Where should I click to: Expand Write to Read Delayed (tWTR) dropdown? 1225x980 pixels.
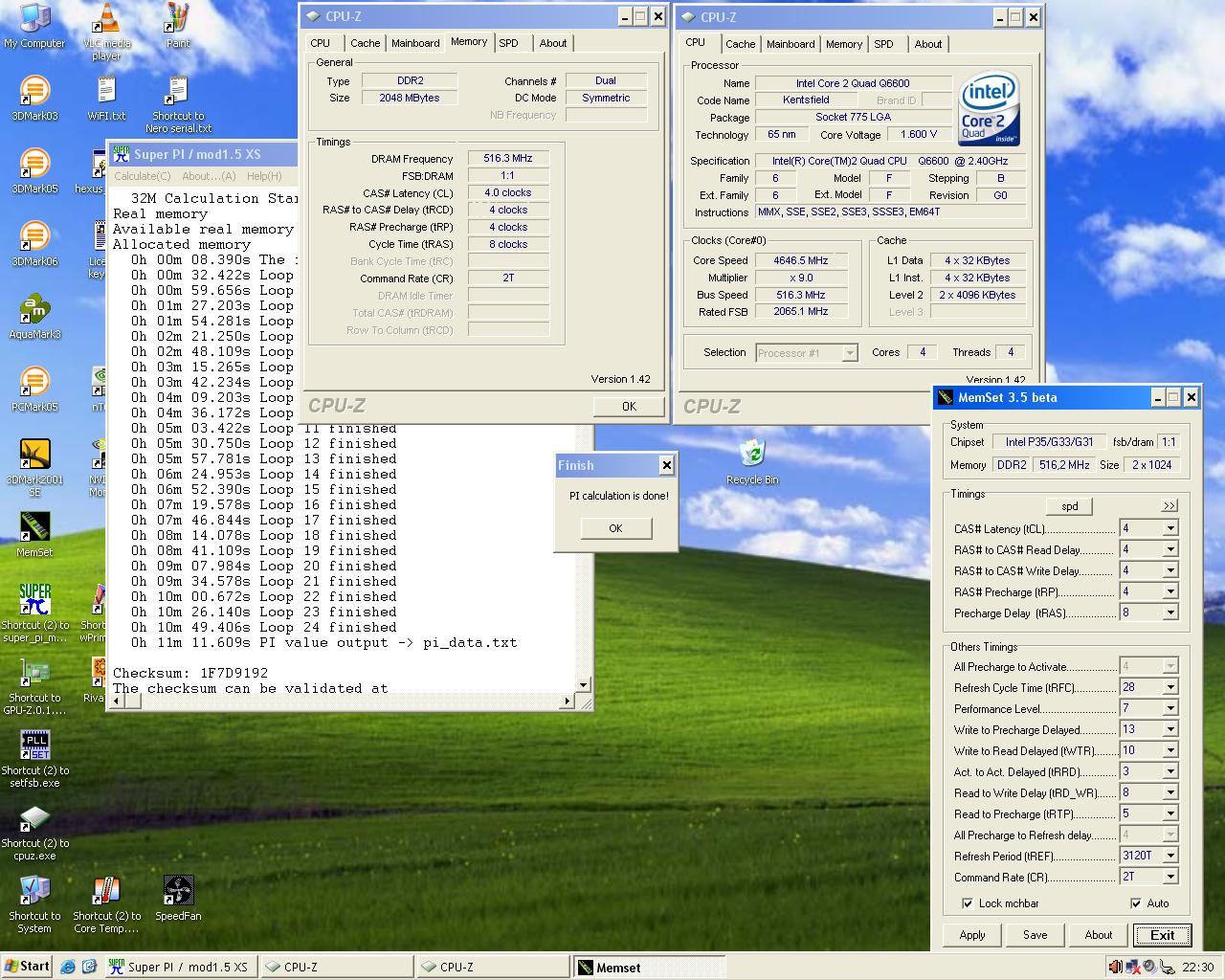pos(1169,750)
